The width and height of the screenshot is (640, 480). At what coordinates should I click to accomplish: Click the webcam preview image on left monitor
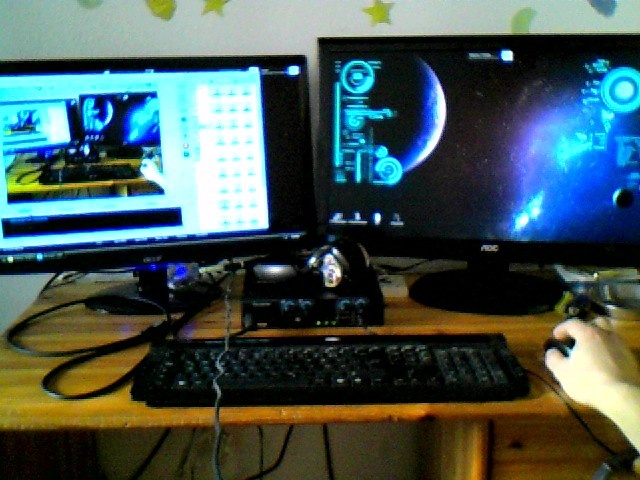[83, 147]
